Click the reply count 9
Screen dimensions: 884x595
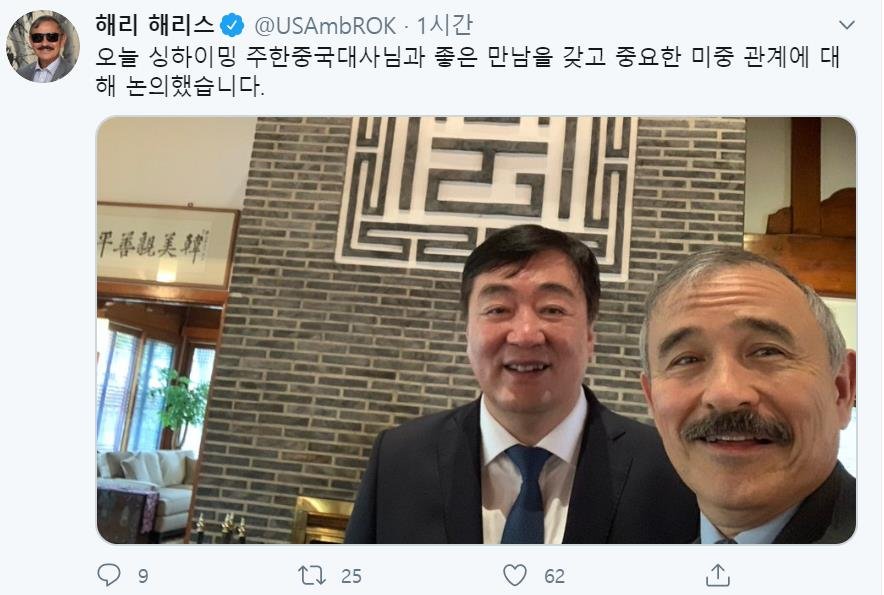(143, 576)
